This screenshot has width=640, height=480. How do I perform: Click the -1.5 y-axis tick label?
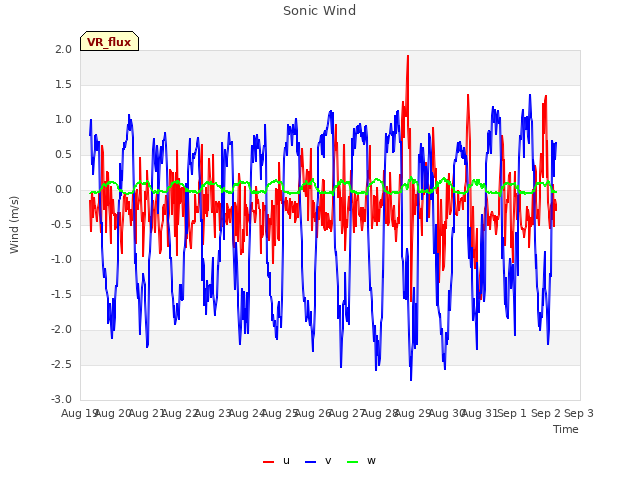[x=61, y=294]
